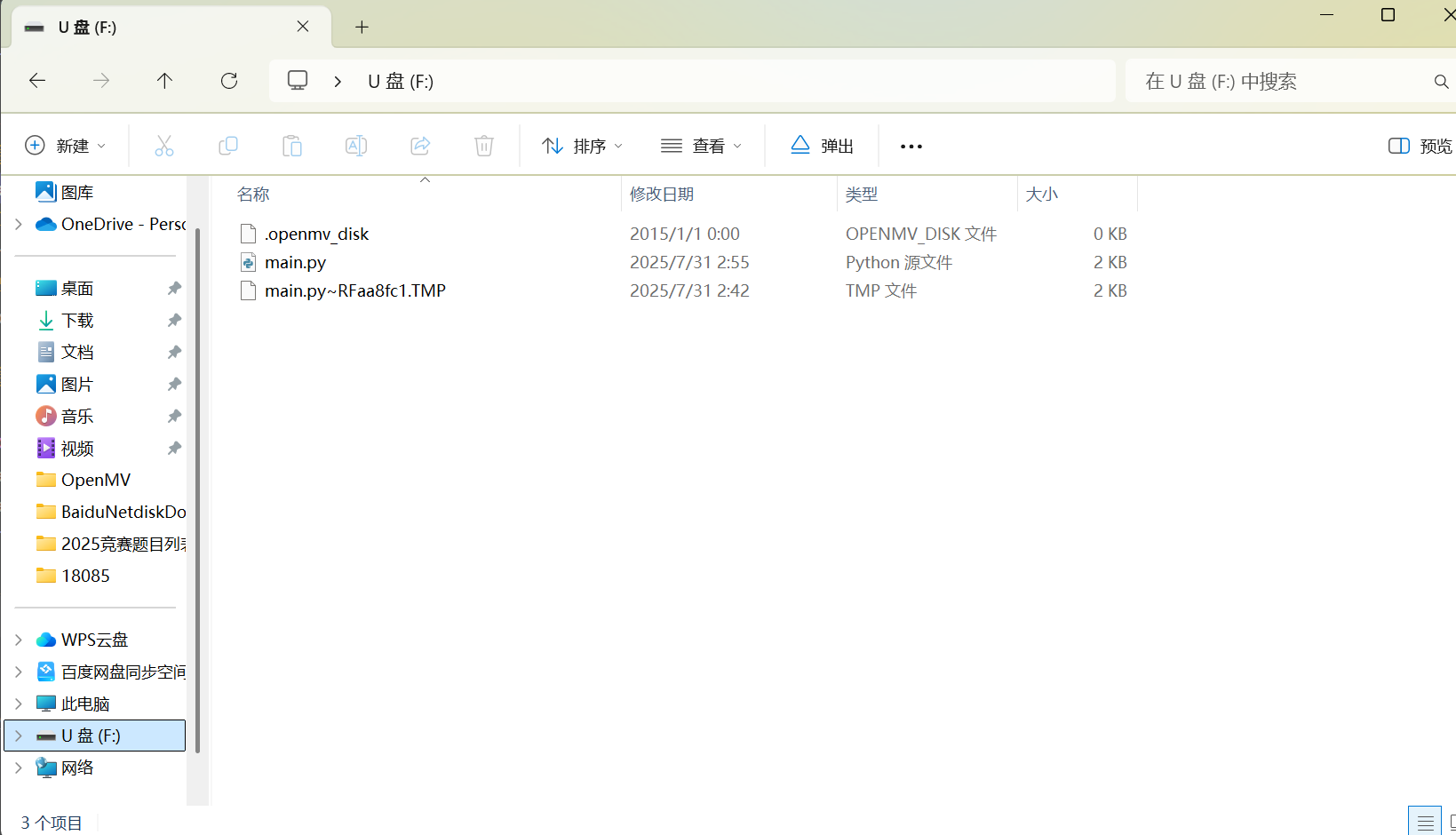Screen dimensions: 1456x835
Task: Unpin 图片 using its pin icon
Action: click(174, 384)
